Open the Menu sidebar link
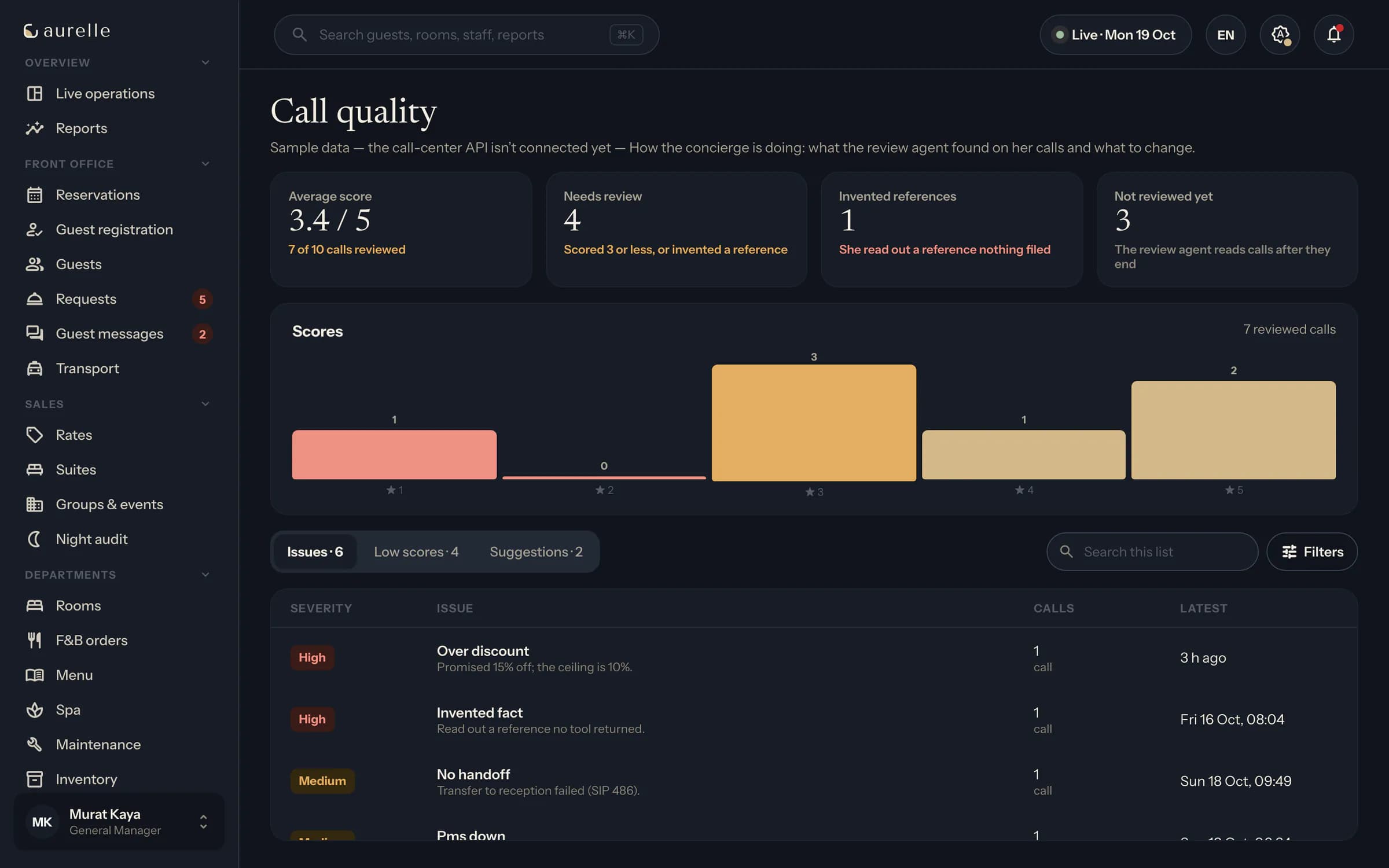This screenshot has height=868, width=1389. pyautogui.click(x=119, y=675)
